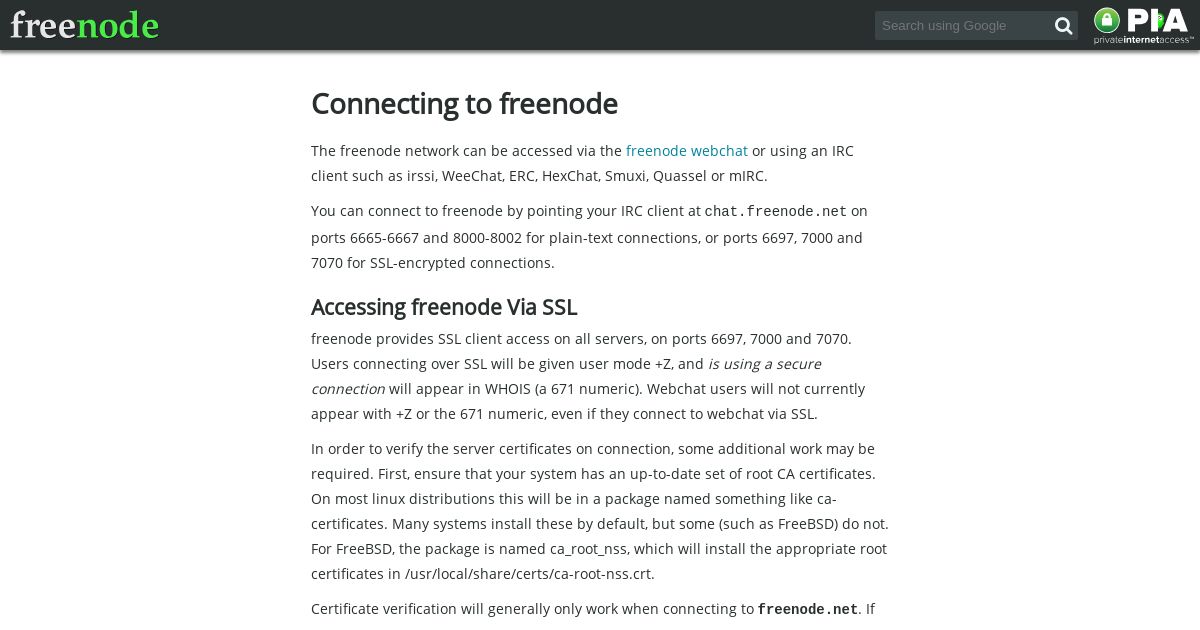Click the Accessing freenode Via SSL heading
This screenshot has width=1200, height=630.
coord(444,307)
